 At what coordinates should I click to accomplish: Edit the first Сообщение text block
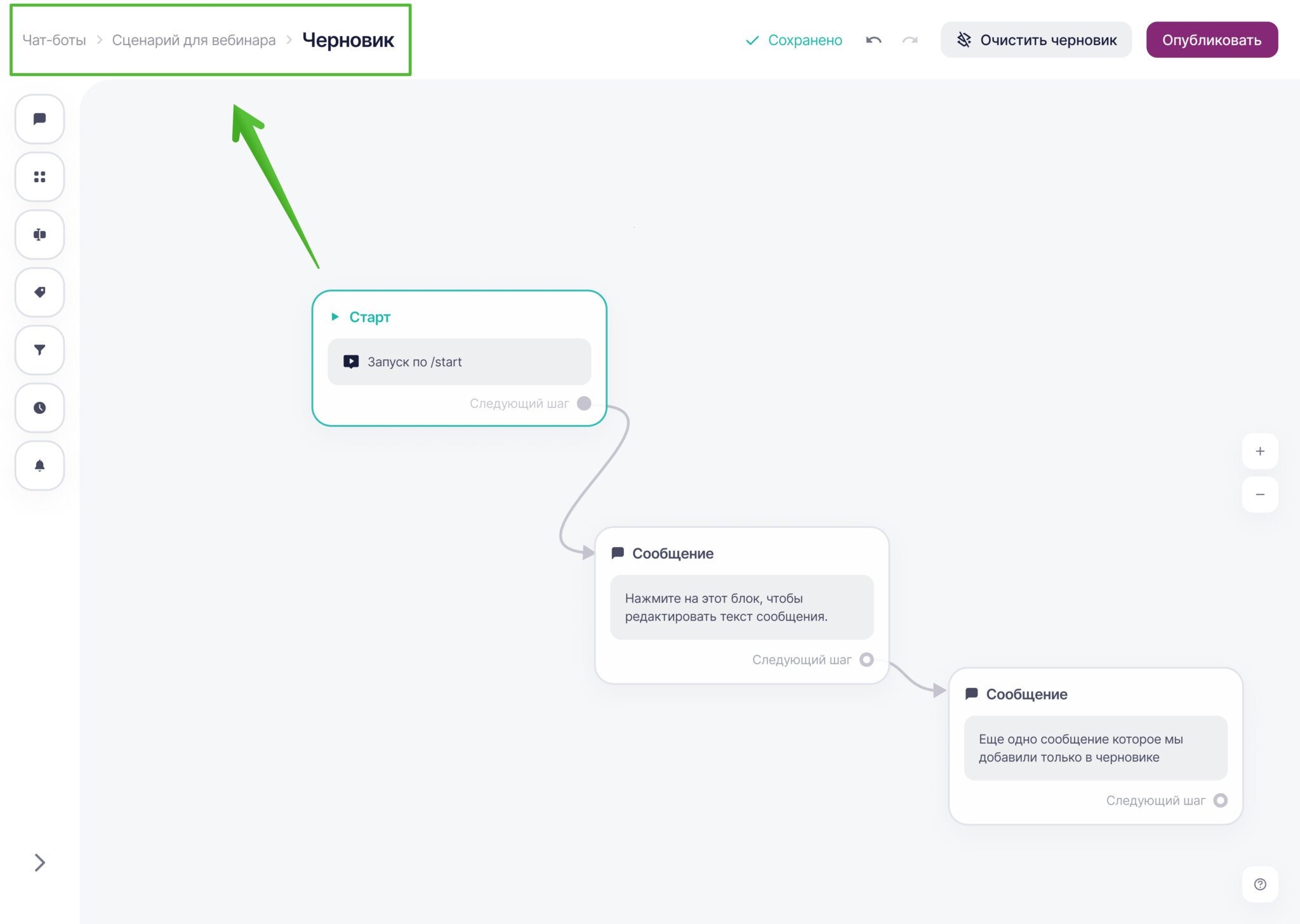click(741, 607)
